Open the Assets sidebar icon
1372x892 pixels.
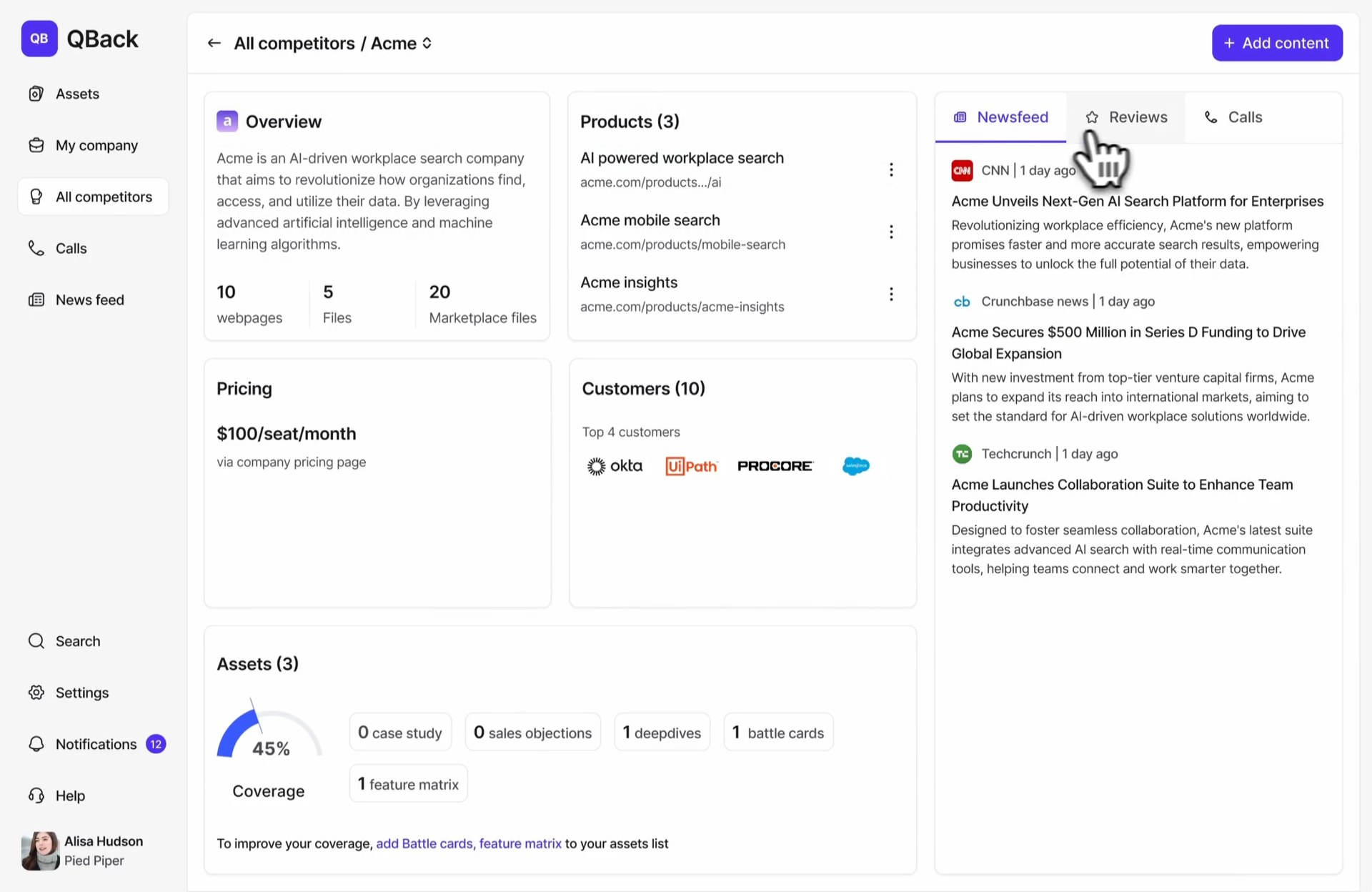click(36, 94)
